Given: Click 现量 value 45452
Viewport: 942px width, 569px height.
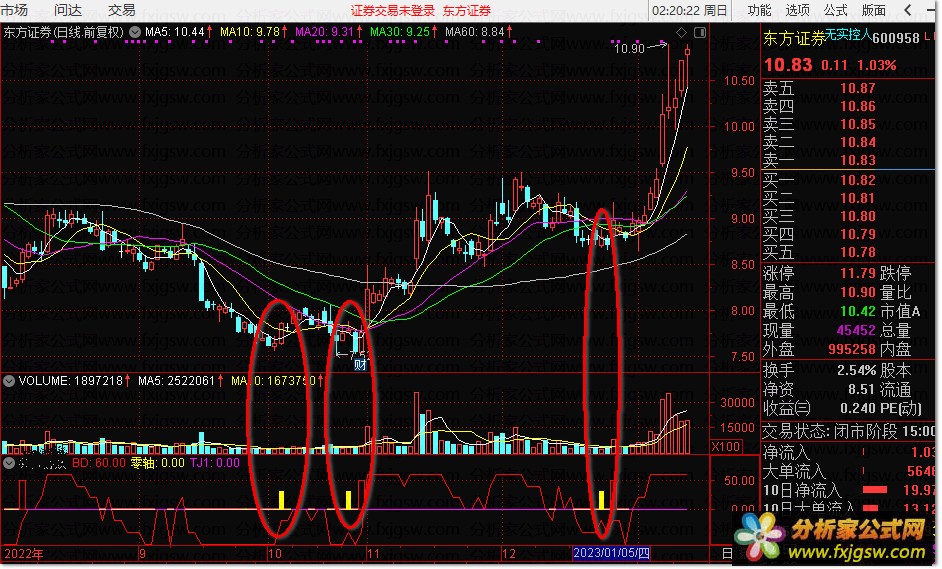Looking at the screenshot, I should pyautogui.click(x=855, y=330).
